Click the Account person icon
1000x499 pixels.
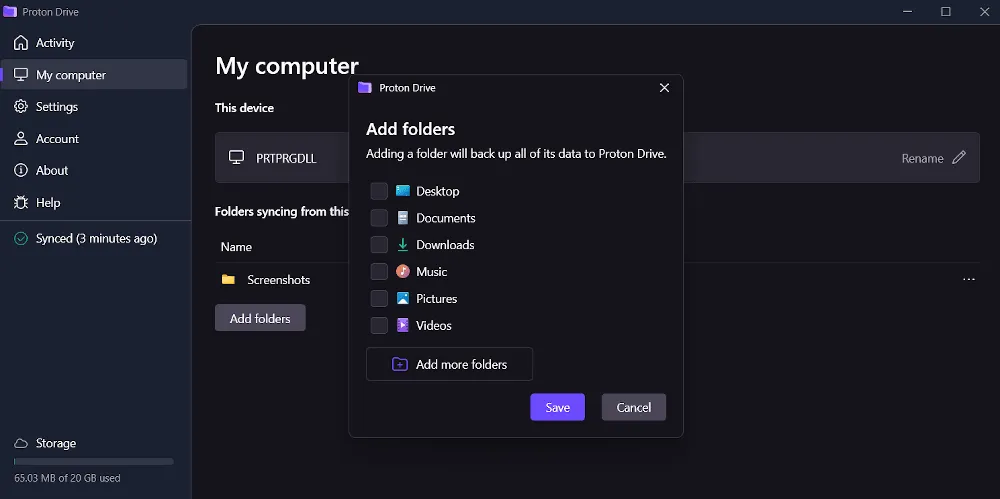coord(20,139)
